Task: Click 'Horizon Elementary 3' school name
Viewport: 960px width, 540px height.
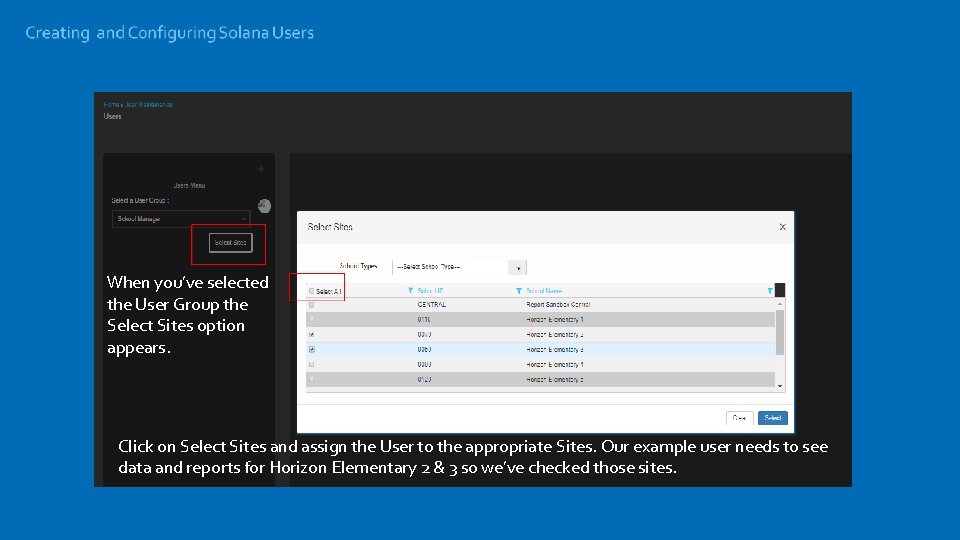Action: coord(555,350)
